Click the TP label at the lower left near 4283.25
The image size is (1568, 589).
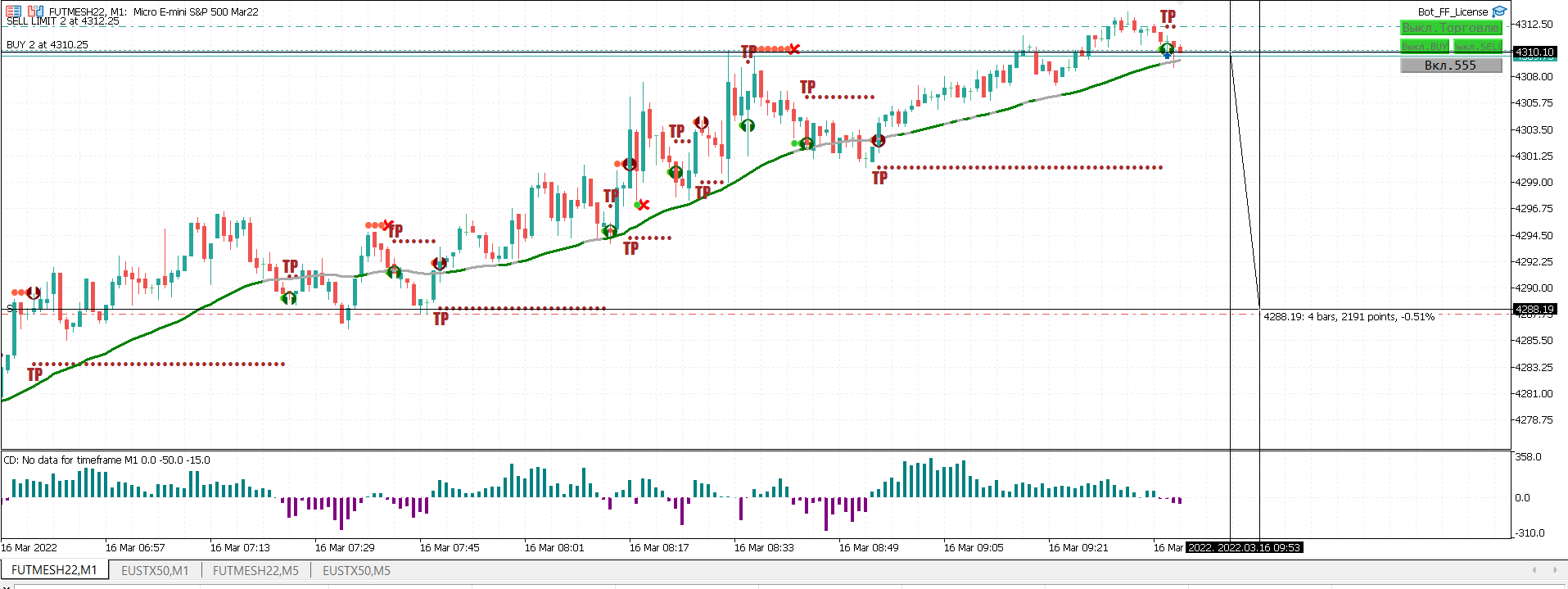pyautogui.click(x=35, y=374)
